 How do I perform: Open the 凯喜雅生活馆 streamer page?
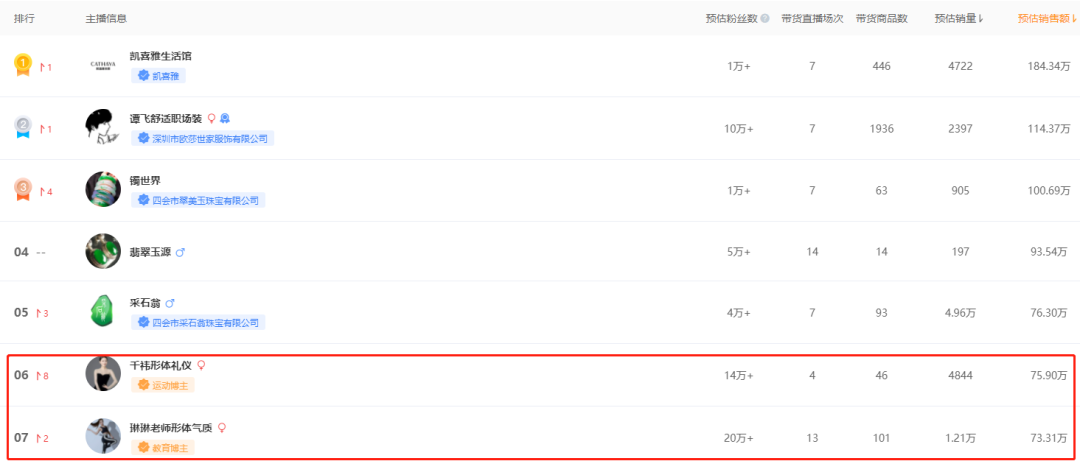point(161,56)
